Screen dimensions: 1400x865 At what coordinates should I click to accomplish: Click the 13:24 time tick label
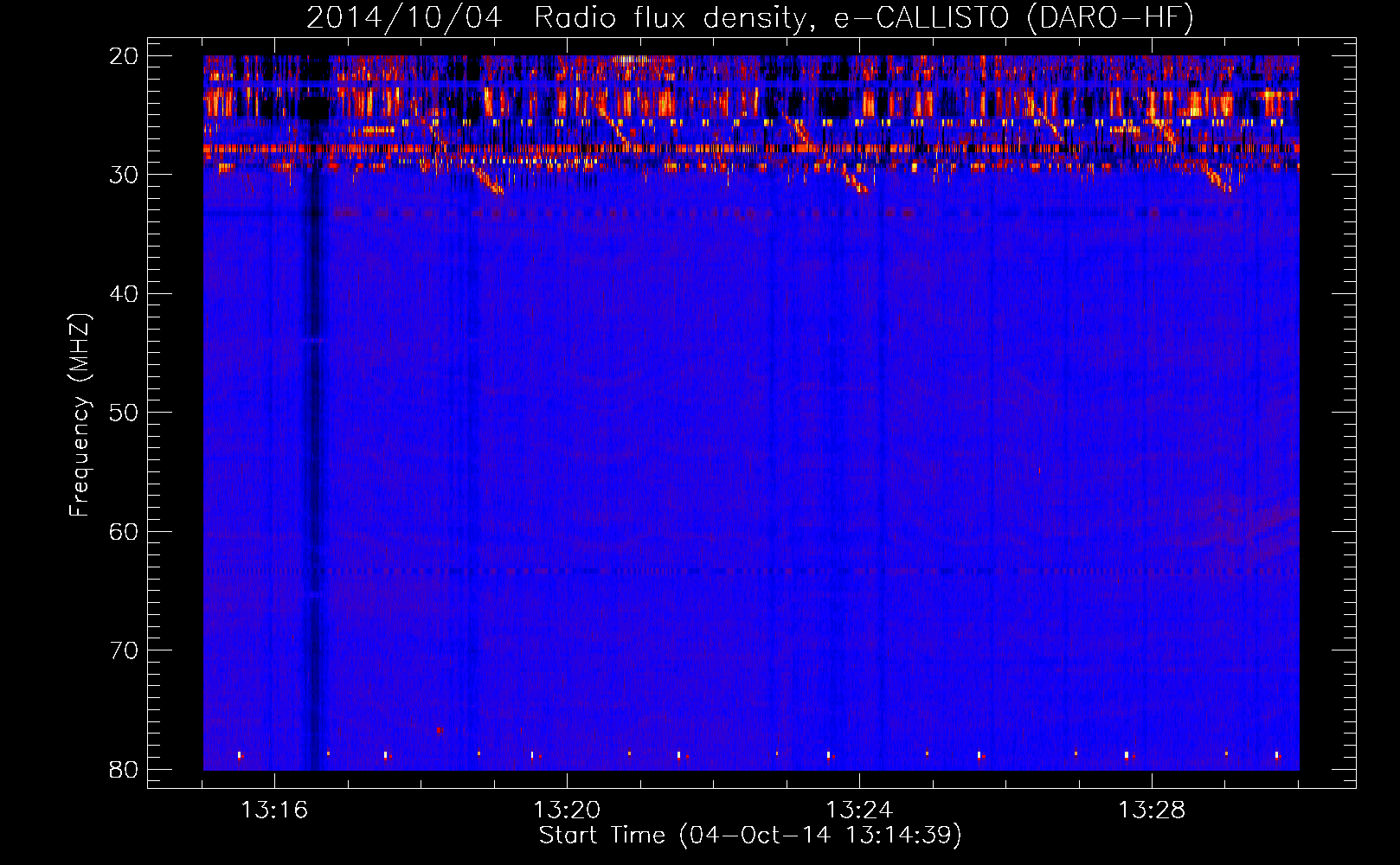(x=859, y=811)
